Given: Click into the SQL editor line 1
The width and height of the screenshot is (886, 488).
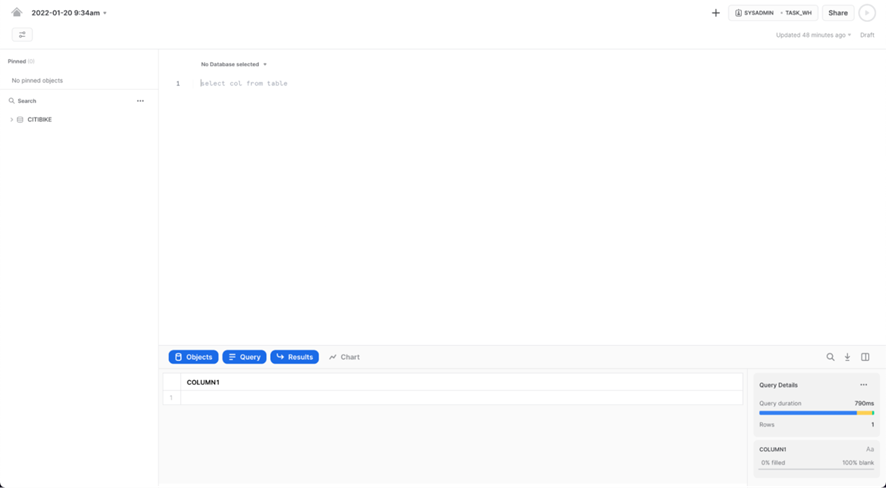Looking at the screenshot, I should click(400, 84).
